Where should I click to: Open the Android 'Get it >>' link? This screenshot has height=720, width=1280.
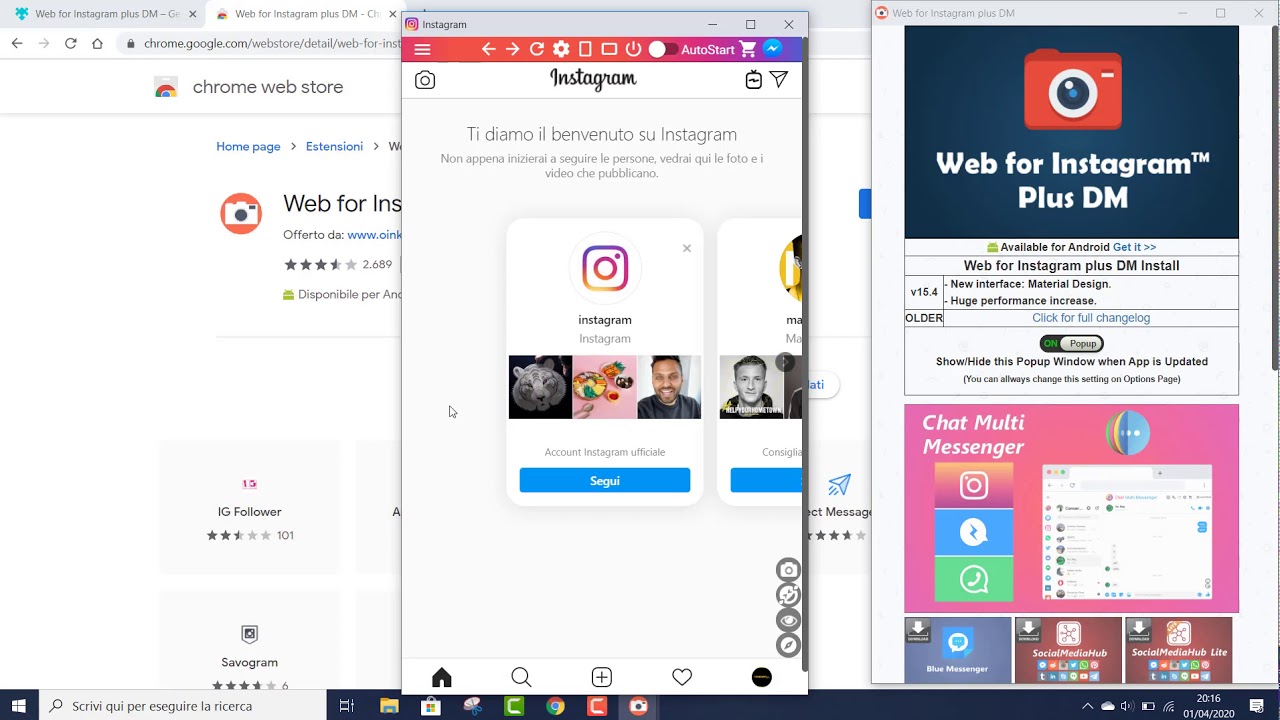coord(1134,247)
